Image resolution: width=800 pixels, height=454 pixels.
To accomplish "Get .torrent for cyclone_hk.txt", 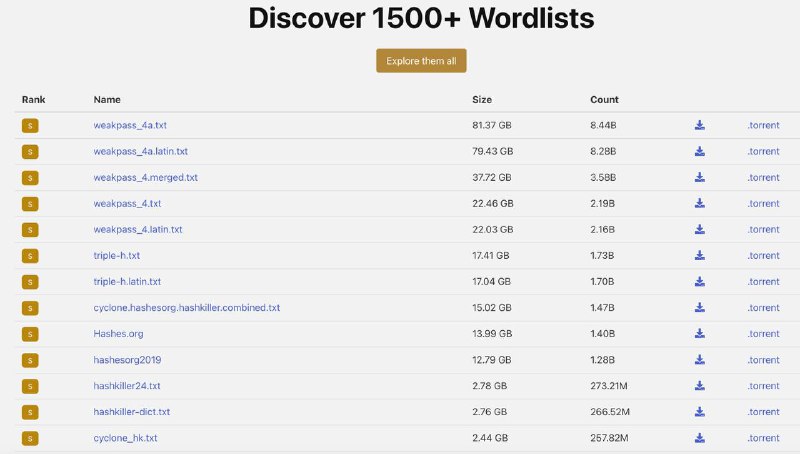I will tap(763, 438).
